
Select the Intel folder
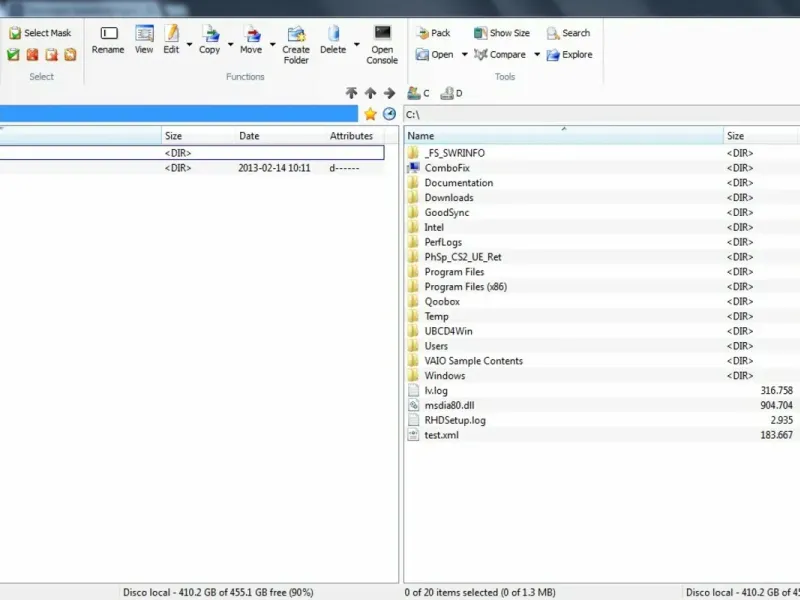pos(434,227)
